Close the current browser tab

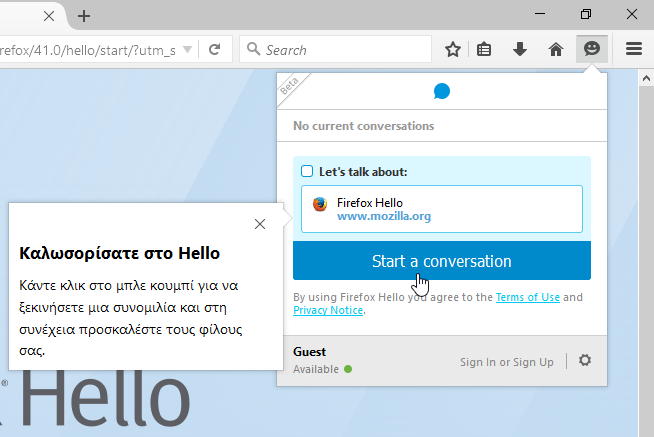pos(49,16)
